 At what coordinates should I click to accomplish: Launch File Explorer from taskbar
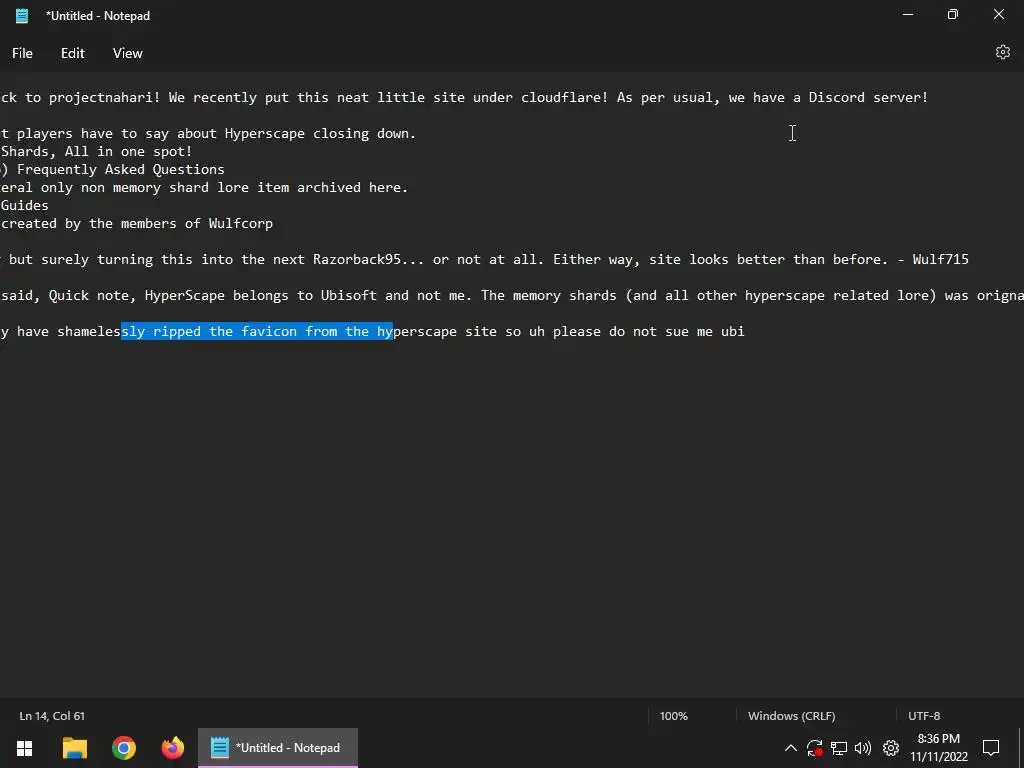(74, 748)
